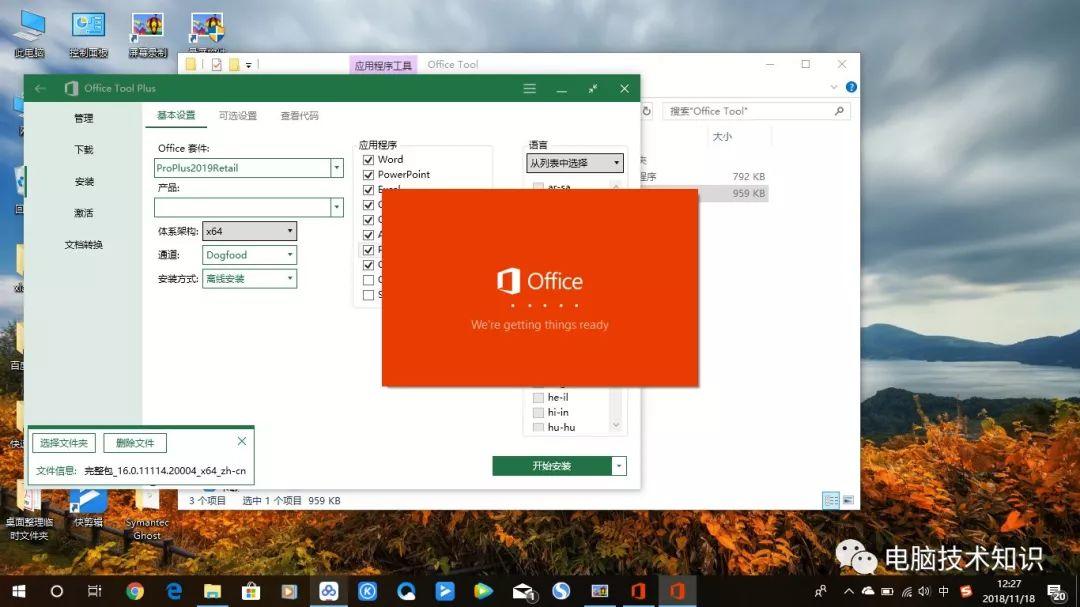
Task: Click the refresh icon in Explorer address bar
Action: [646, 111]
